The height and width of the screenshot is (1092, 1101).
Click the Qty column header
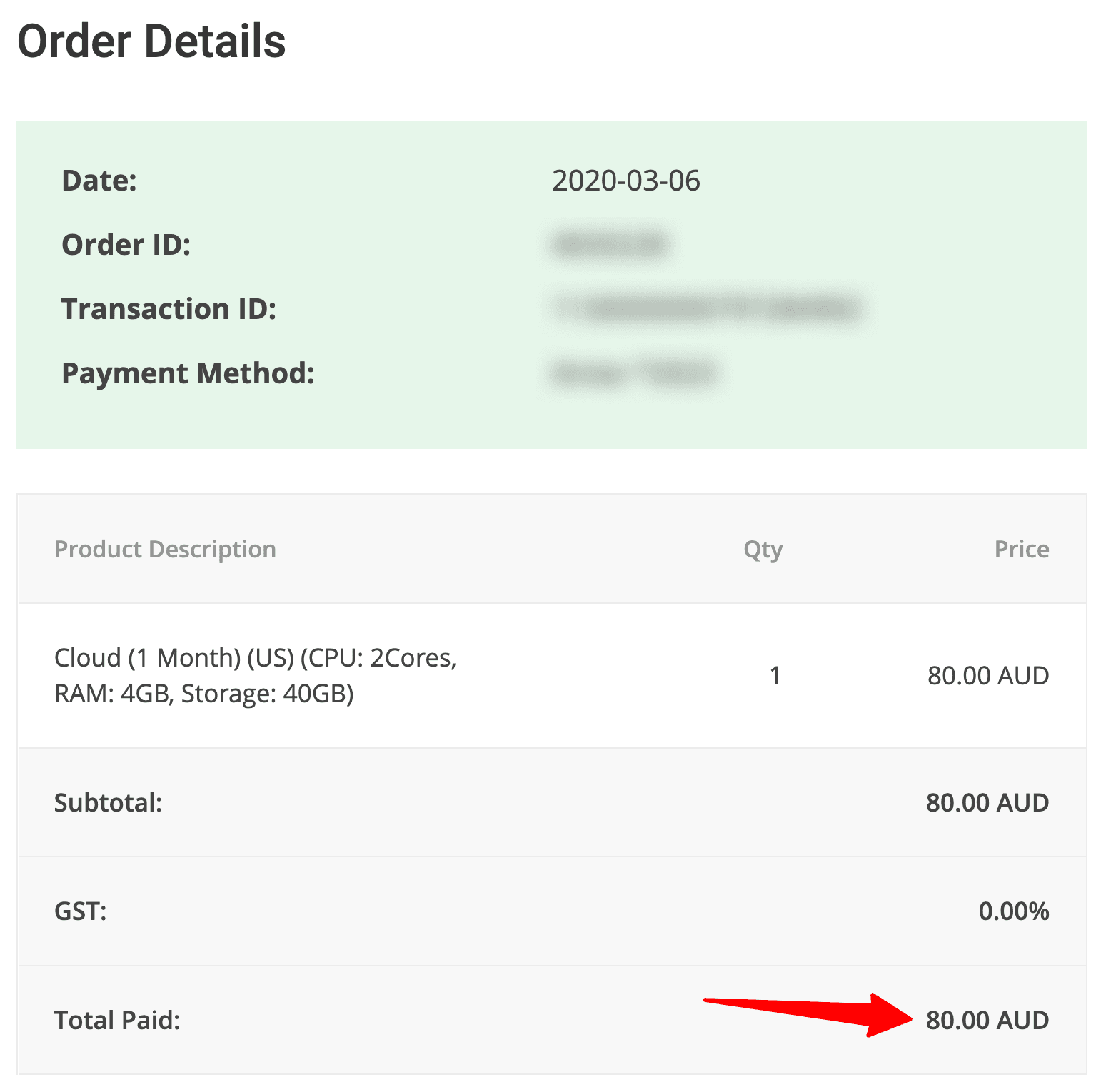coord(763,550)
